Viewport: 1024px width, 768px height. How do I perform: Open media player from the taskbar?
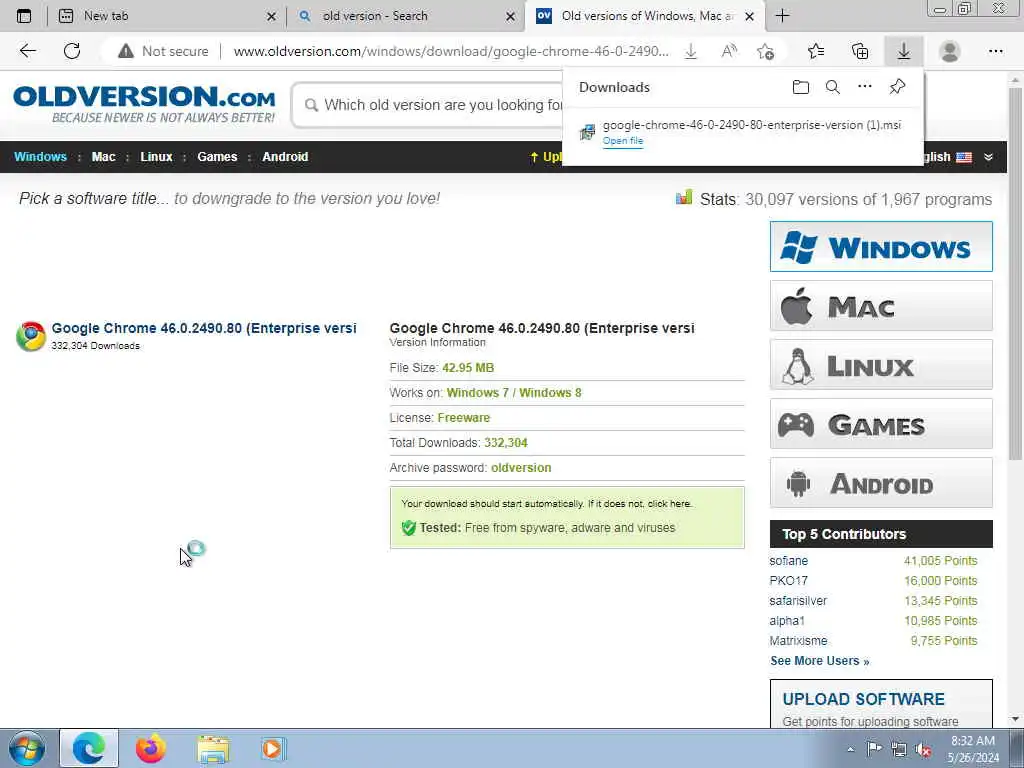[x=272, y=749]
